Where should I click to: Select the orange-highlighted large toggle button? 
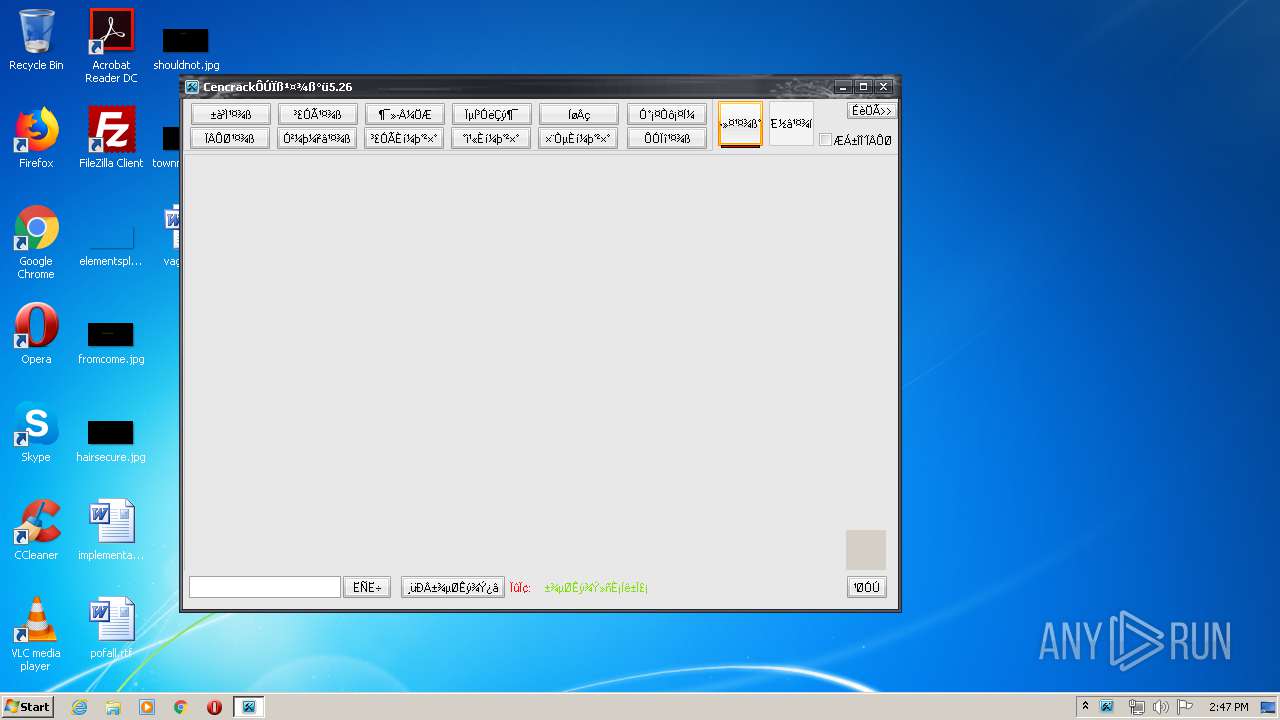tap(740, 124)
